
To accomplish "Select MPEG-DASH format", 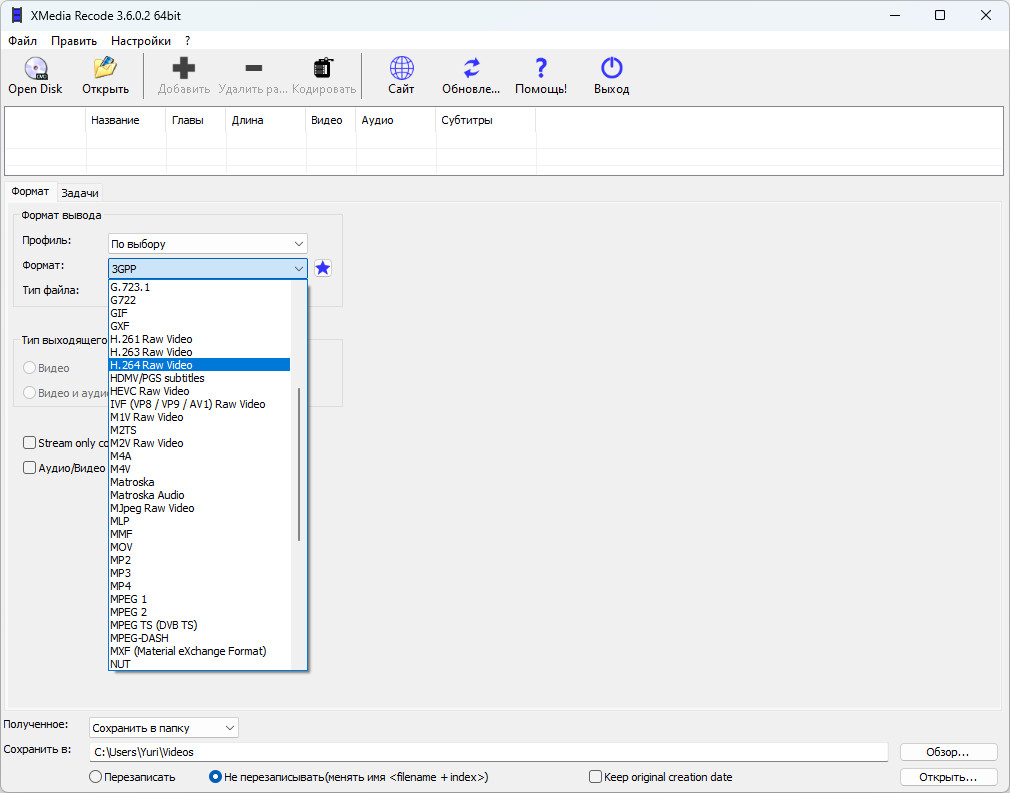I will [200, 638].
